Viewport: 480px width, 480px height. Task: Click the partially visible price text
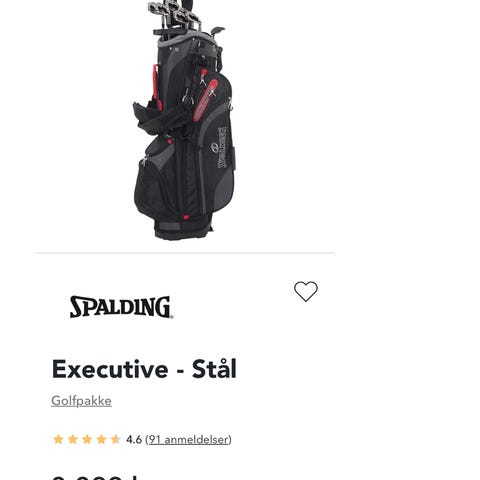(96, 477)
